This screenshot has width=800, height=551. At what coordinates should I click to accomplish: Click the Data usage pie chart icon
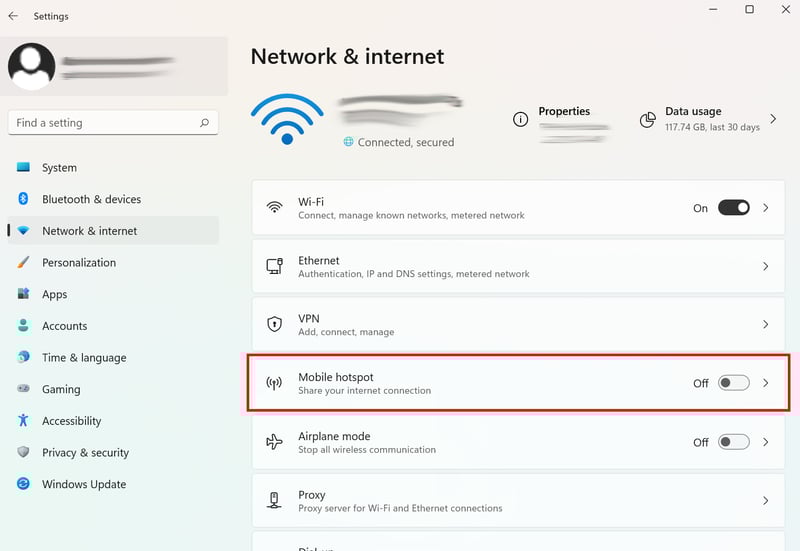point(647,120)
